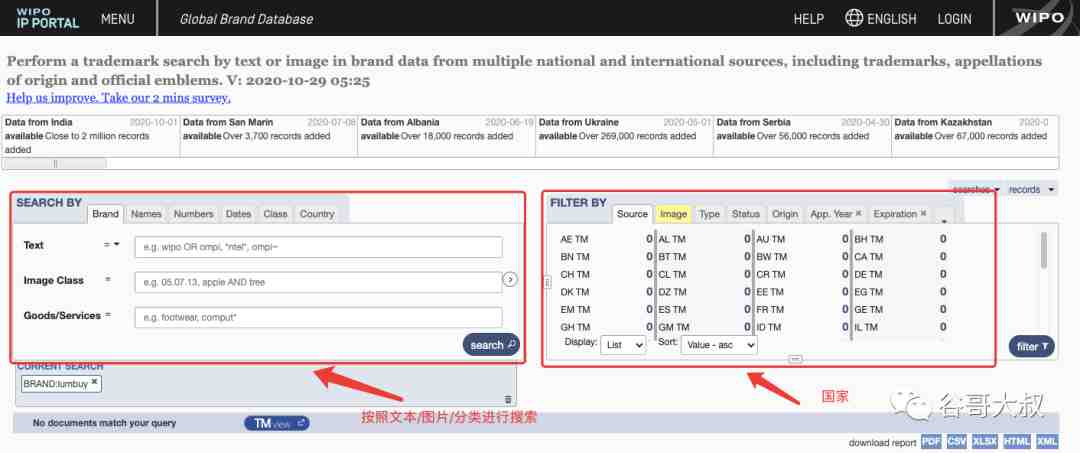The width and height of the screenshot is (1080, 453).
Task: Apply the filter button
Action: [x=1031, y=346]
